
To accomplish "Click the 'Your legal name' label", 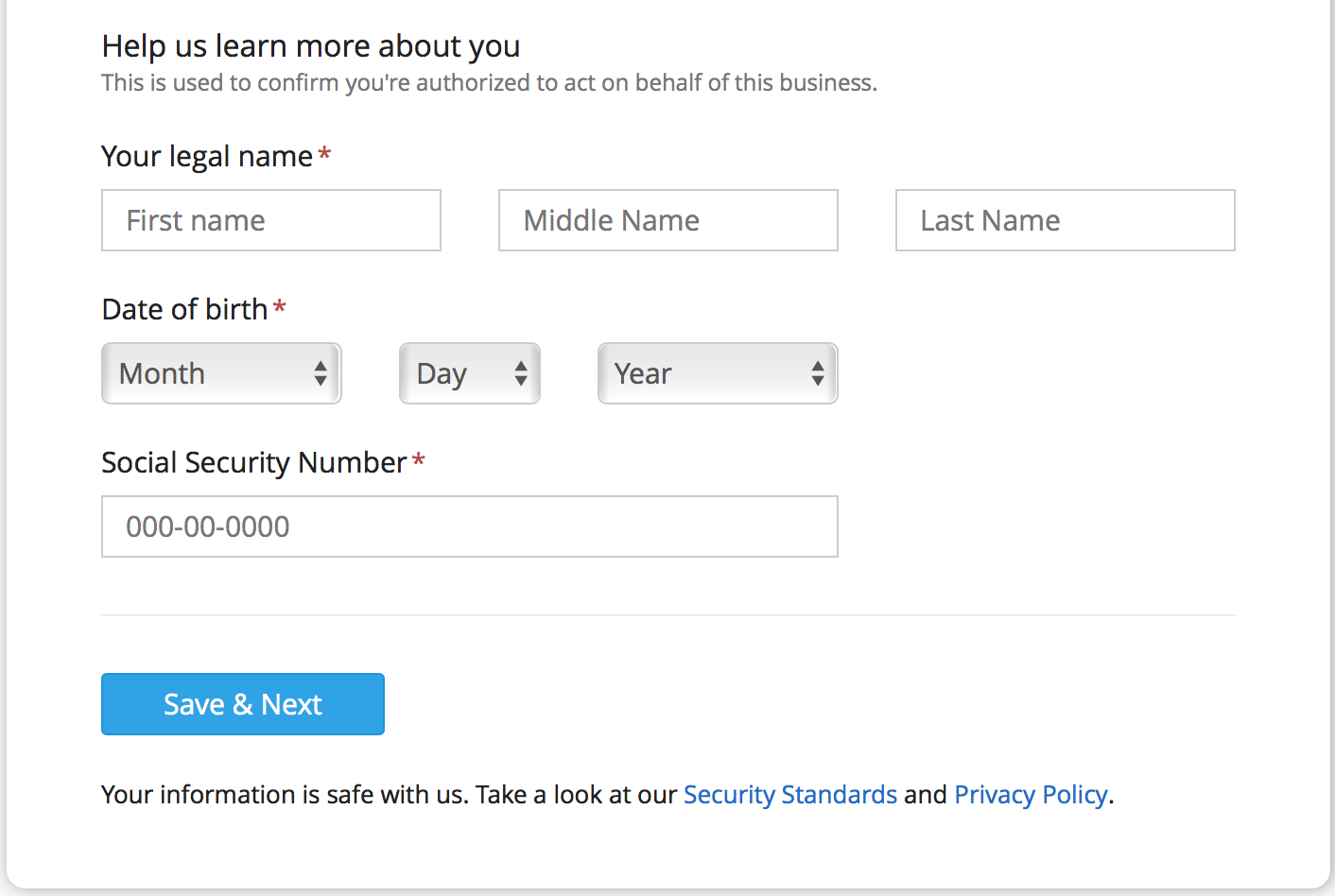I will 207,156.
